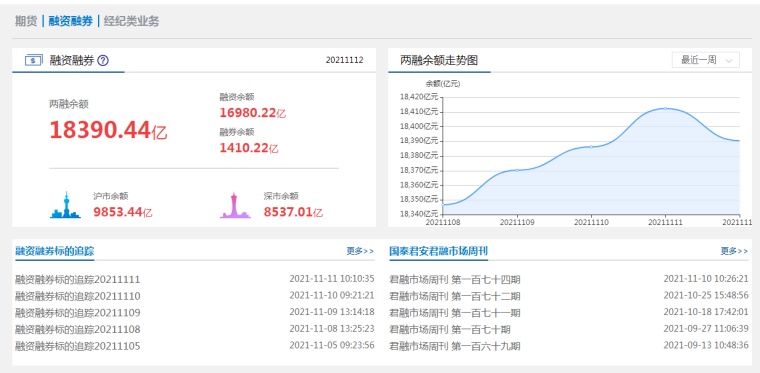The width and height of the screenshot is (760, 373).
Task: Open 融资融券标的追踪20211105 article
Action: (78, 346)
